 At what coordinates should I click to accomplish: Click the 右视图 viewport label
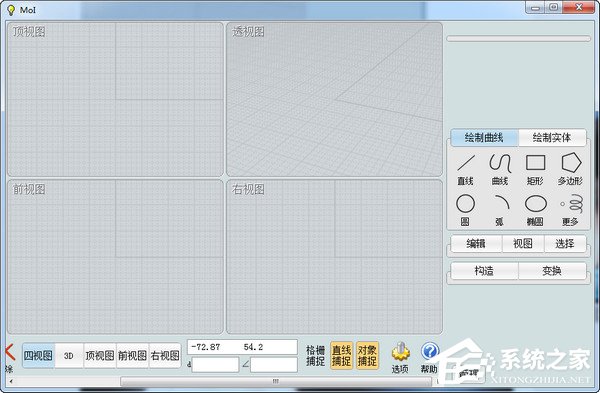click(x=248, y=189)
